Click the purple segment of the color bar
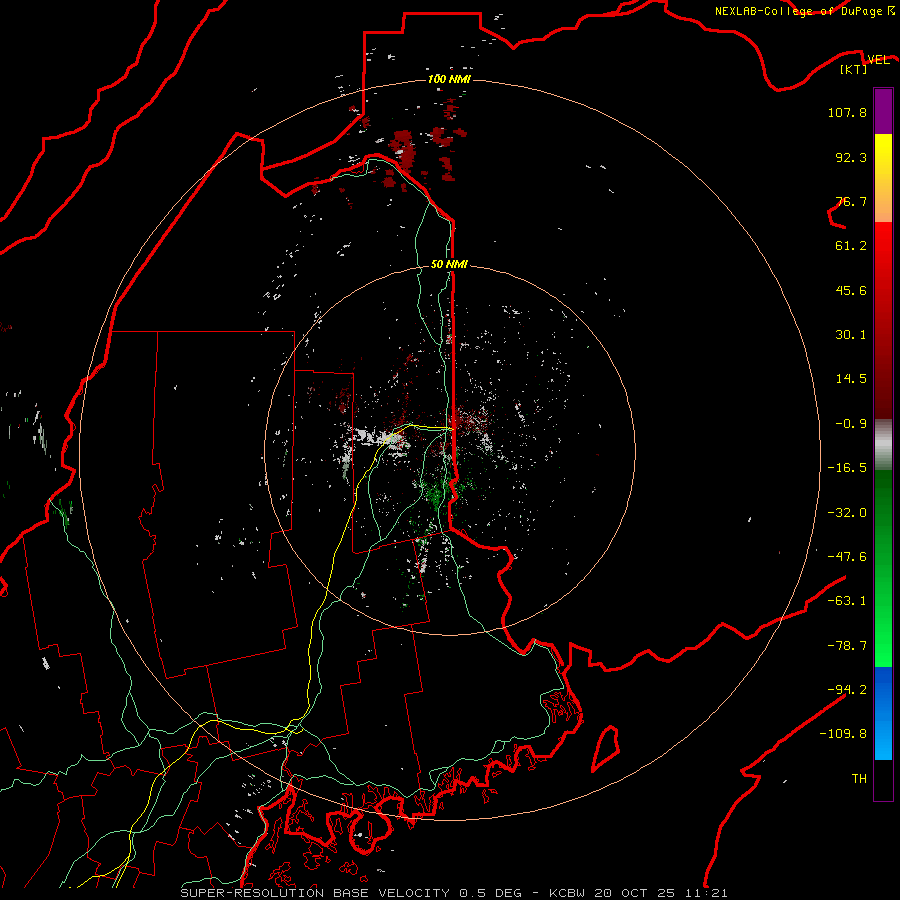The image size is (900, 900). click(883, 112)
